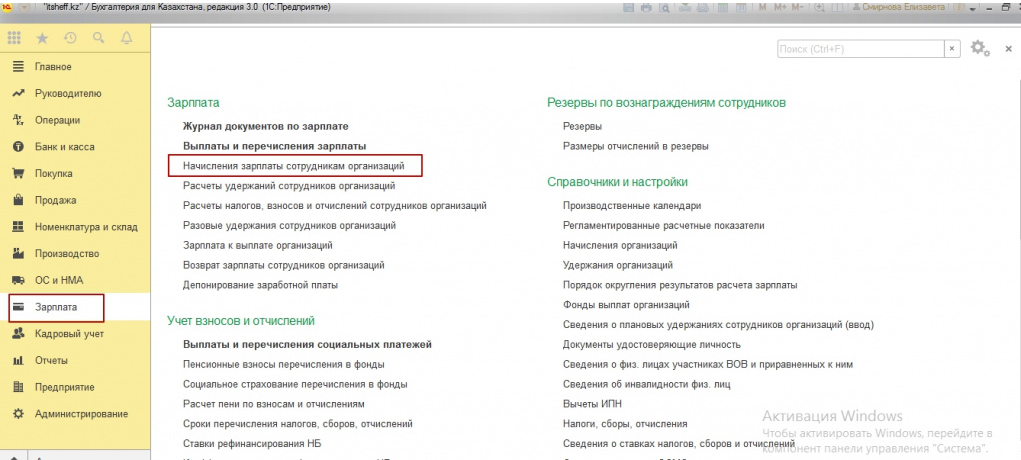Viewport: 1021px width, 460px height.
Task: Open Депонирование заработной платы
Action: tap(260, 285)
